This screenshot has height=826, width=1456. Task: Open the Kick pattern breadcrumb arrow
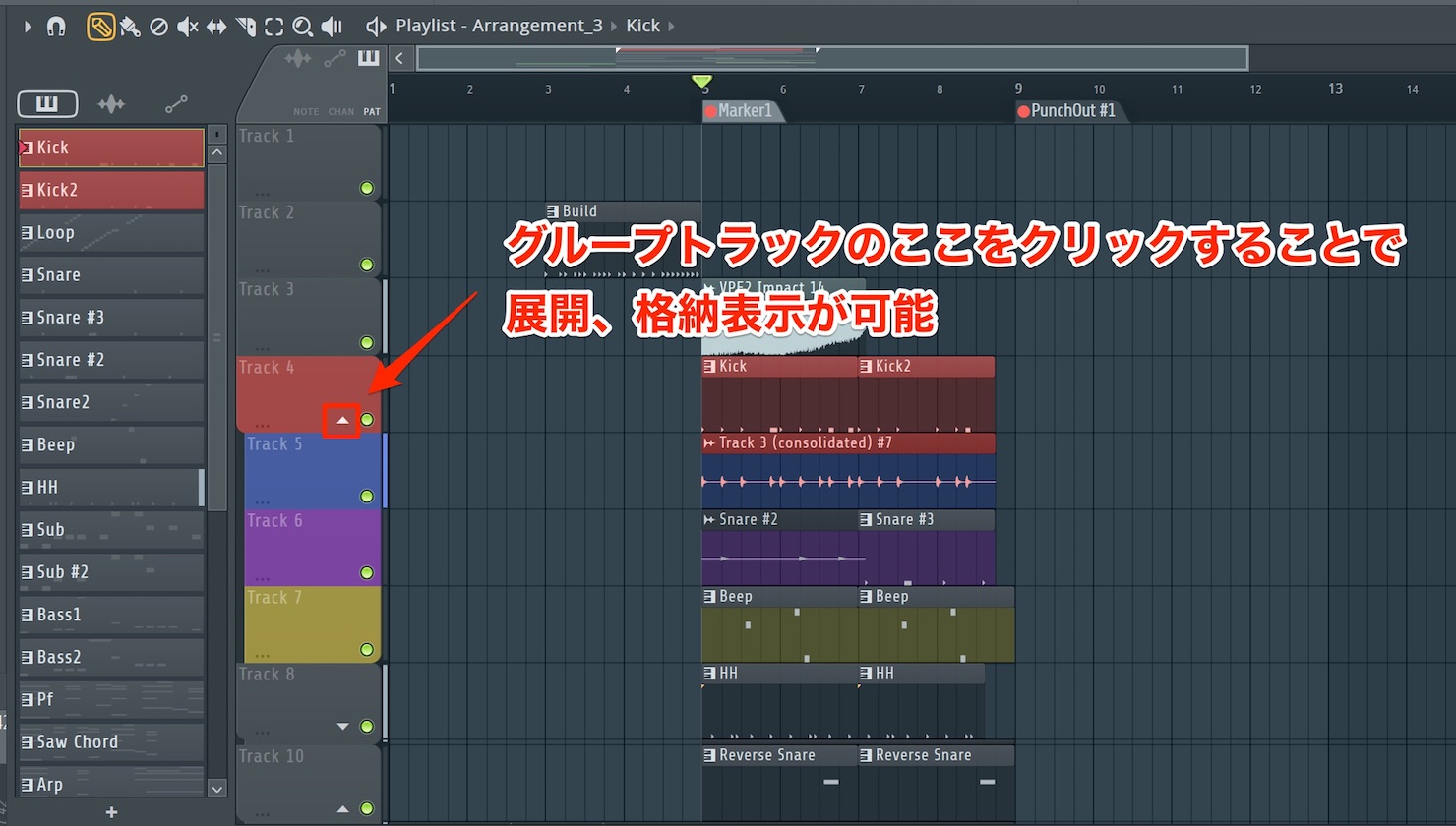671,27
